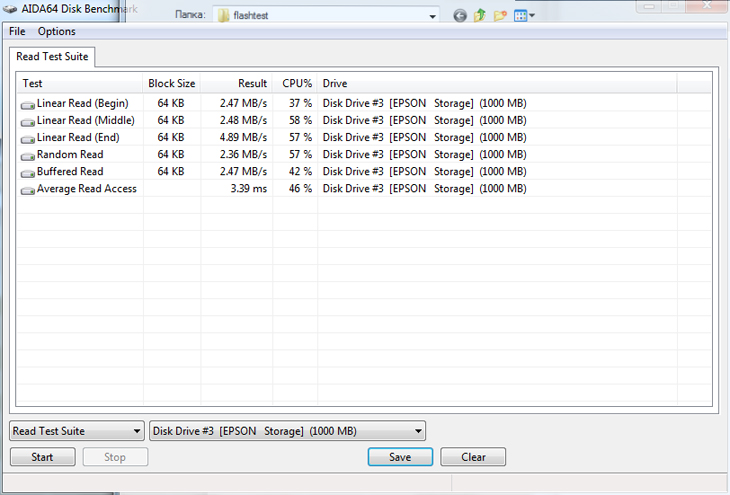The width and height of the screenshot is (730, 495).
Task: Sort by the Block Size column header
Action: pyautogui.click(x=171, y=83)
